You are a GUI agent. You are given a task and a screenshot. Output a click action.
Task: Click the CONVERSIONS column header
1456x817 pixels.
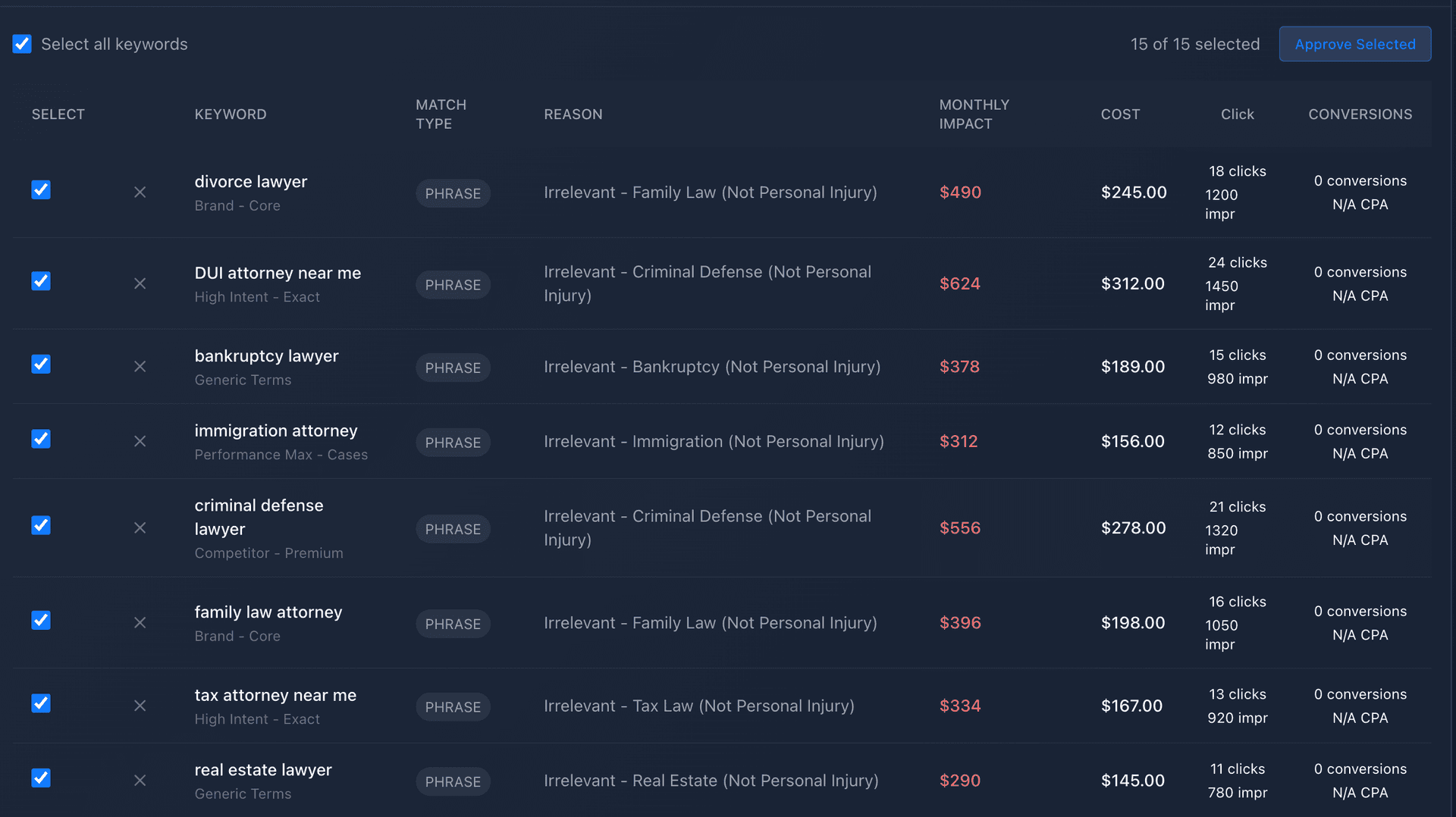[1360, 114]
